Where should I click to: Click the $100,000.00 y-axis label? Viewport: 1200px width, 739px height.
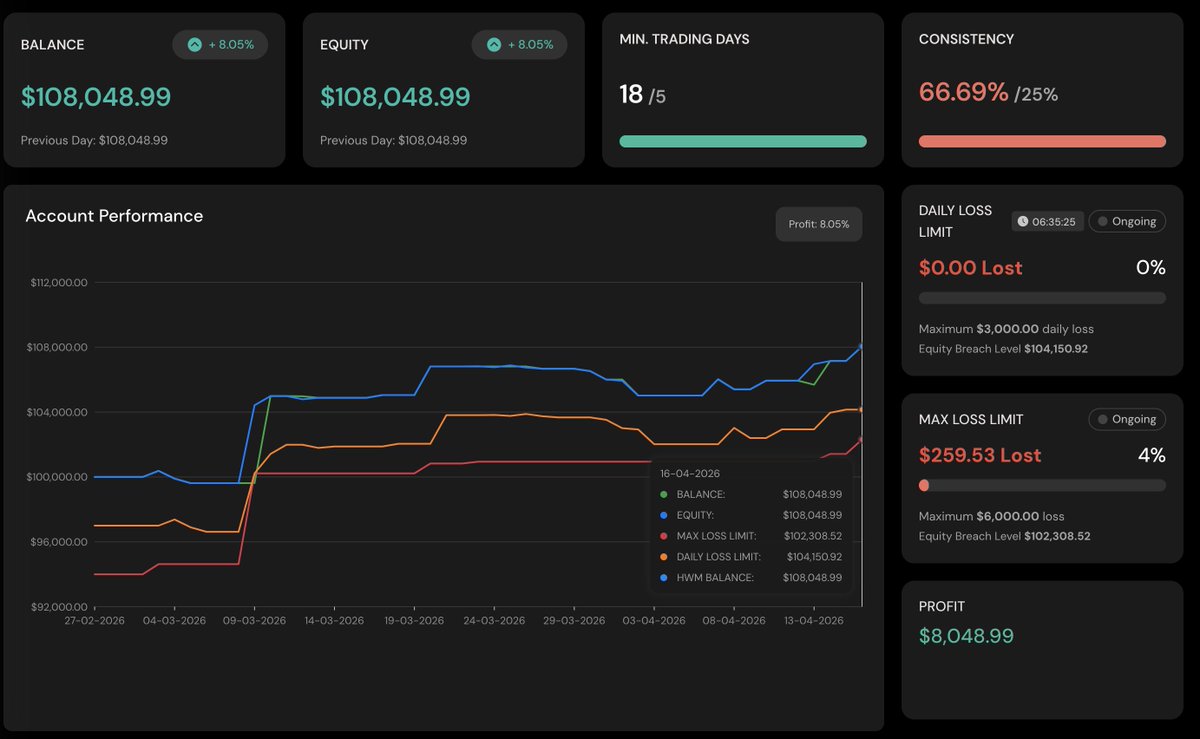[59, 477]
